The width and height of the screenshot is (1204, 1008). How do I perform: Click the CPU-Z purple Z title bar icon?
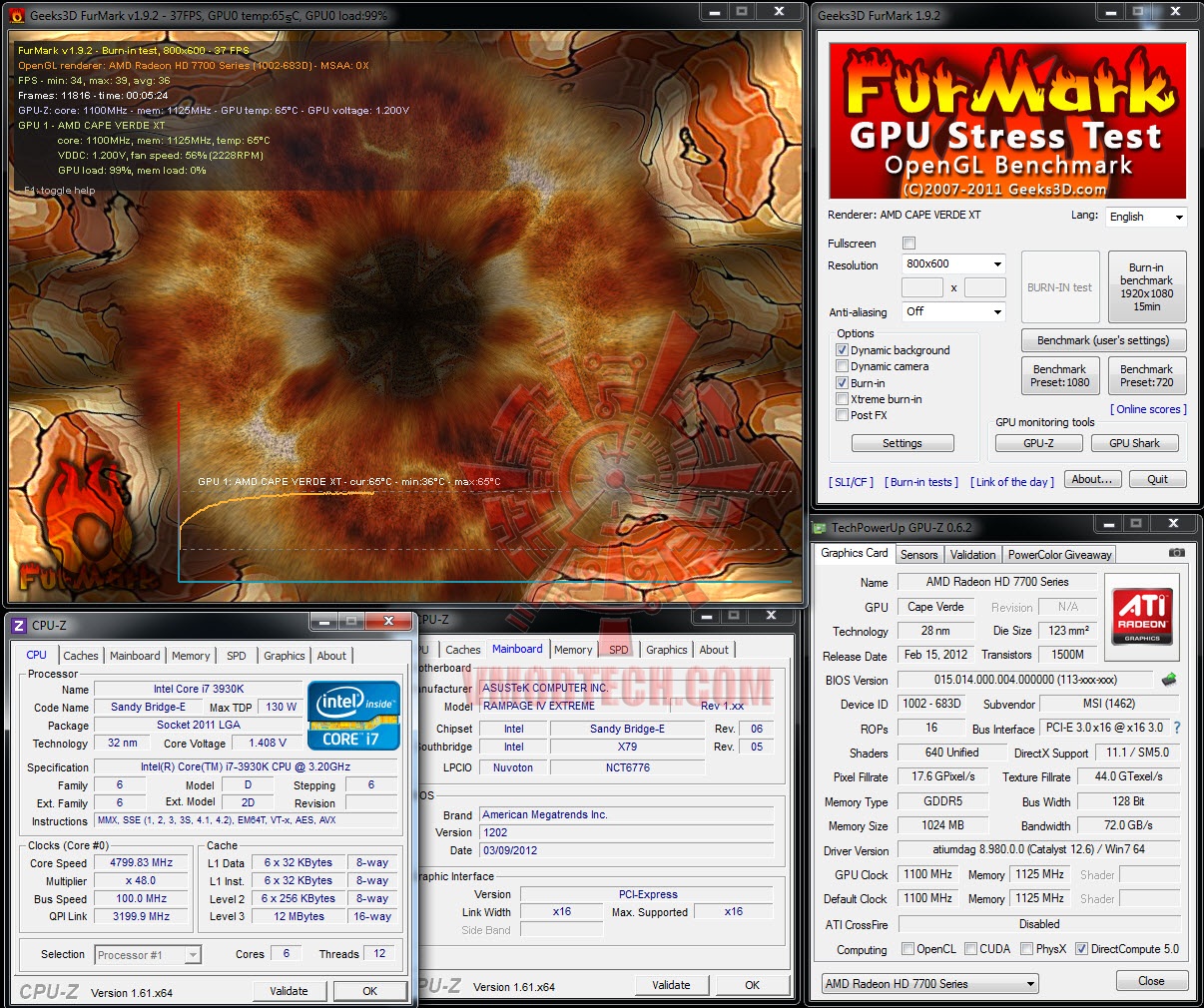(x=18, y=626)
